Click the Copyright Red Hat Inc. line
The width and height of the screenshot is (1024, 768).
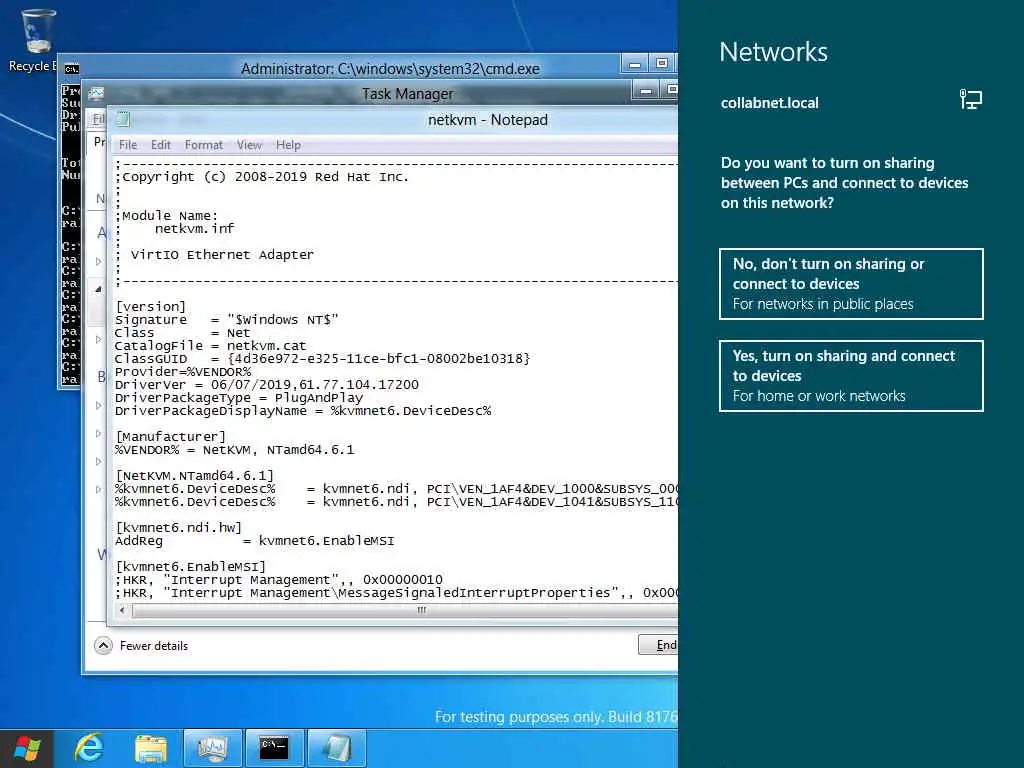262,177
